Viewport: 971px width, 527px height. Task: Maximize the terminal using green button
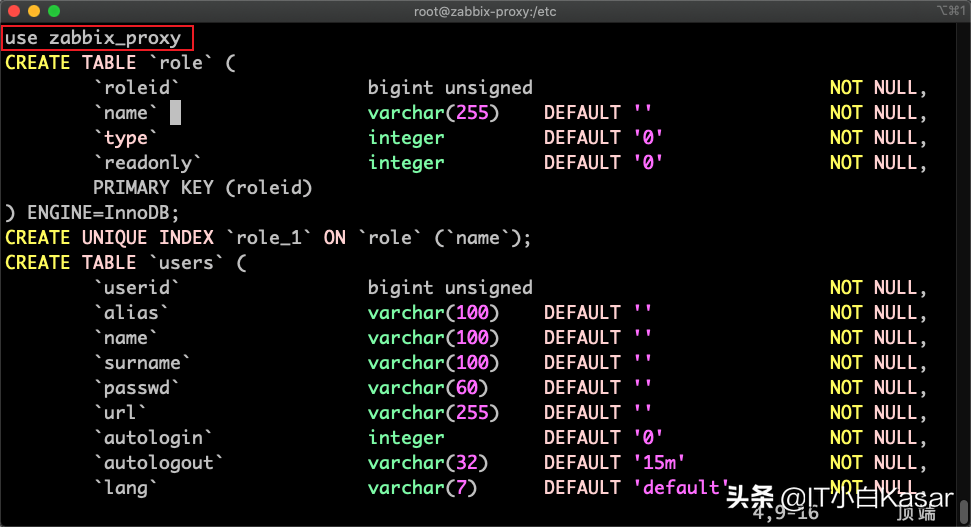coord(54,11)
